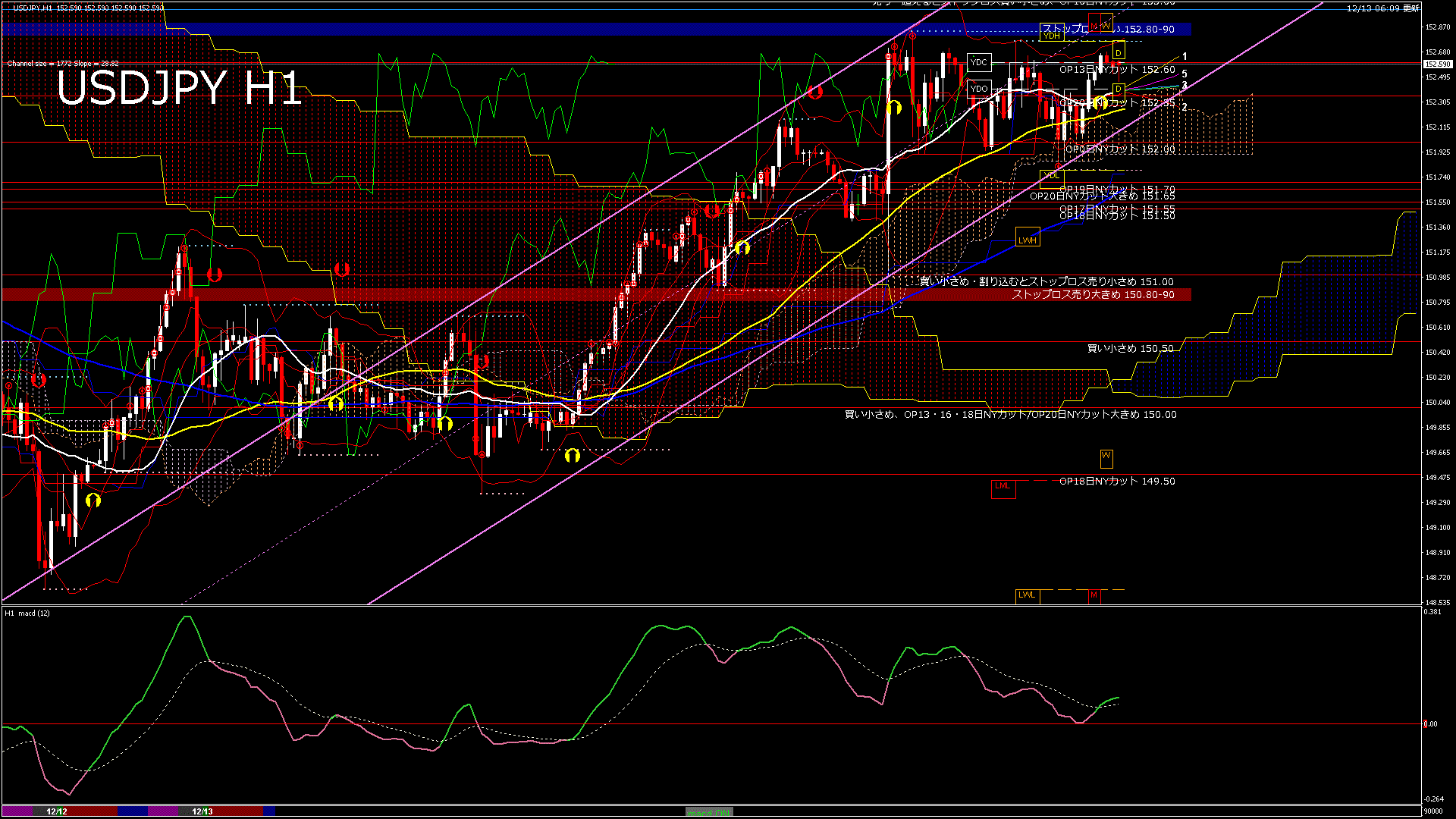
Task: Click the yellow arc signal near 149.29
Action: click(x=93, y=500)
